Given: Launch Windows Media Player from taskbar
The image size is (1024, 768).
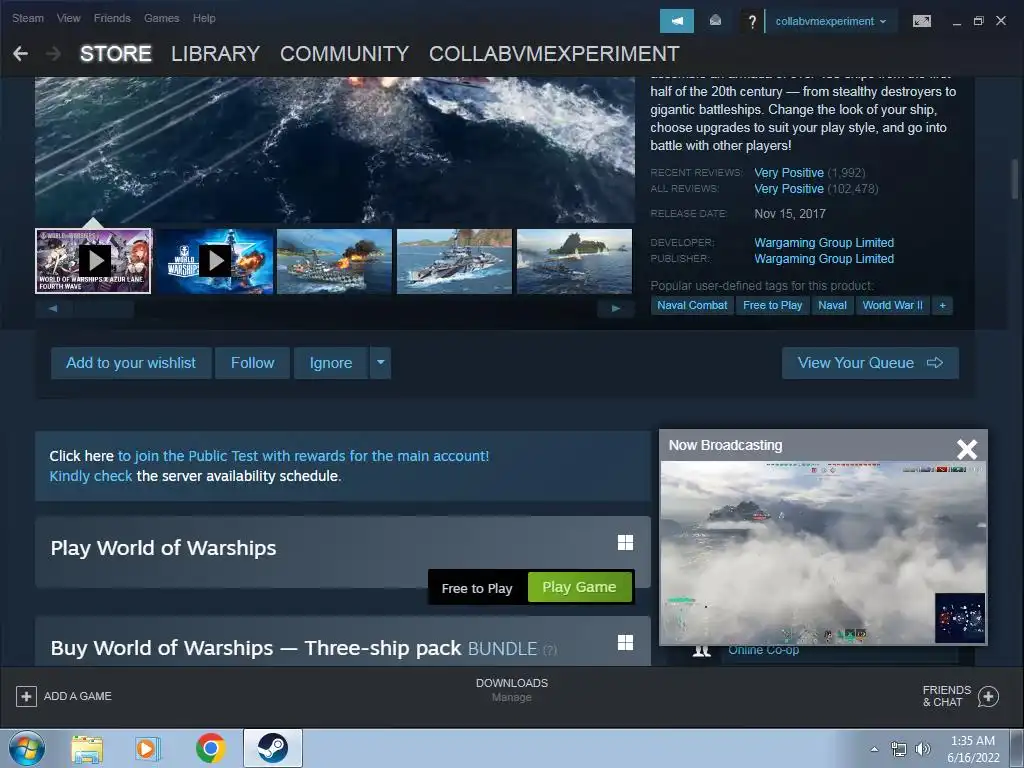Looking at the screenshot, I should click(x=148, y=748).
